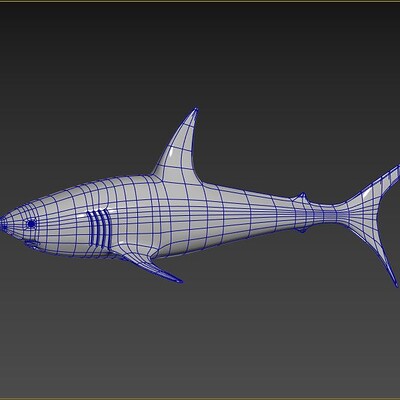This screenshot has height=400, width=400.
Task: Click the shark's mouth
Action: (x=31, y=244)
